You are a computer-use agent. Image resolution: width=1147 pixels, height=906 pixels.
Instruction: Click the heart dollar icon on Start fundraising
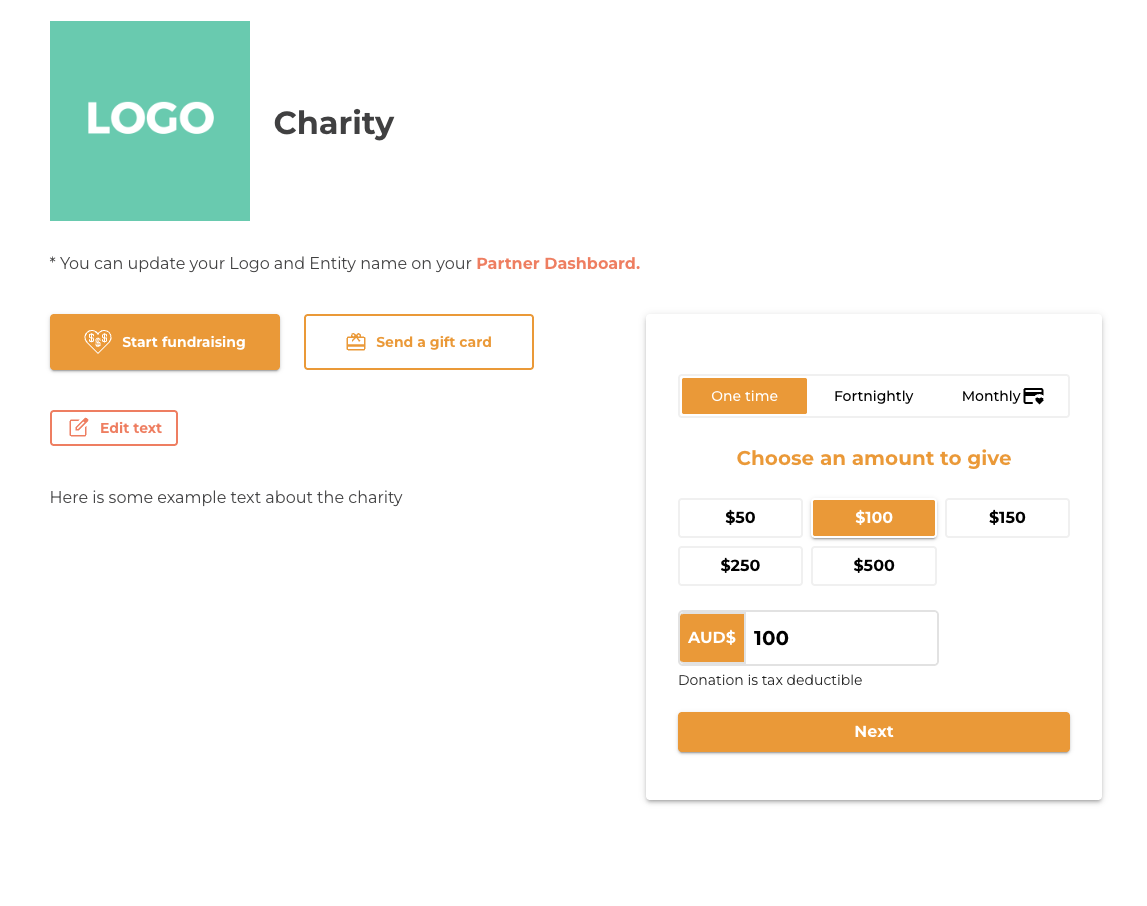coord(97,341)
